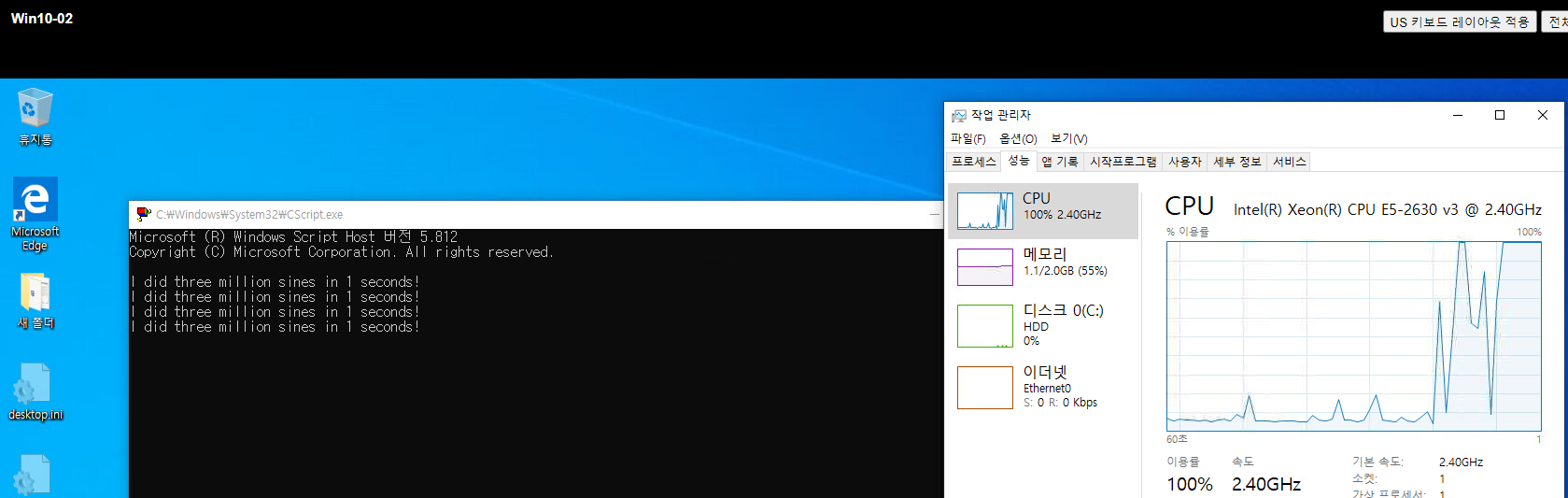
Task: Switch to the 사용자 tab
Action: tap(1185, 162)
